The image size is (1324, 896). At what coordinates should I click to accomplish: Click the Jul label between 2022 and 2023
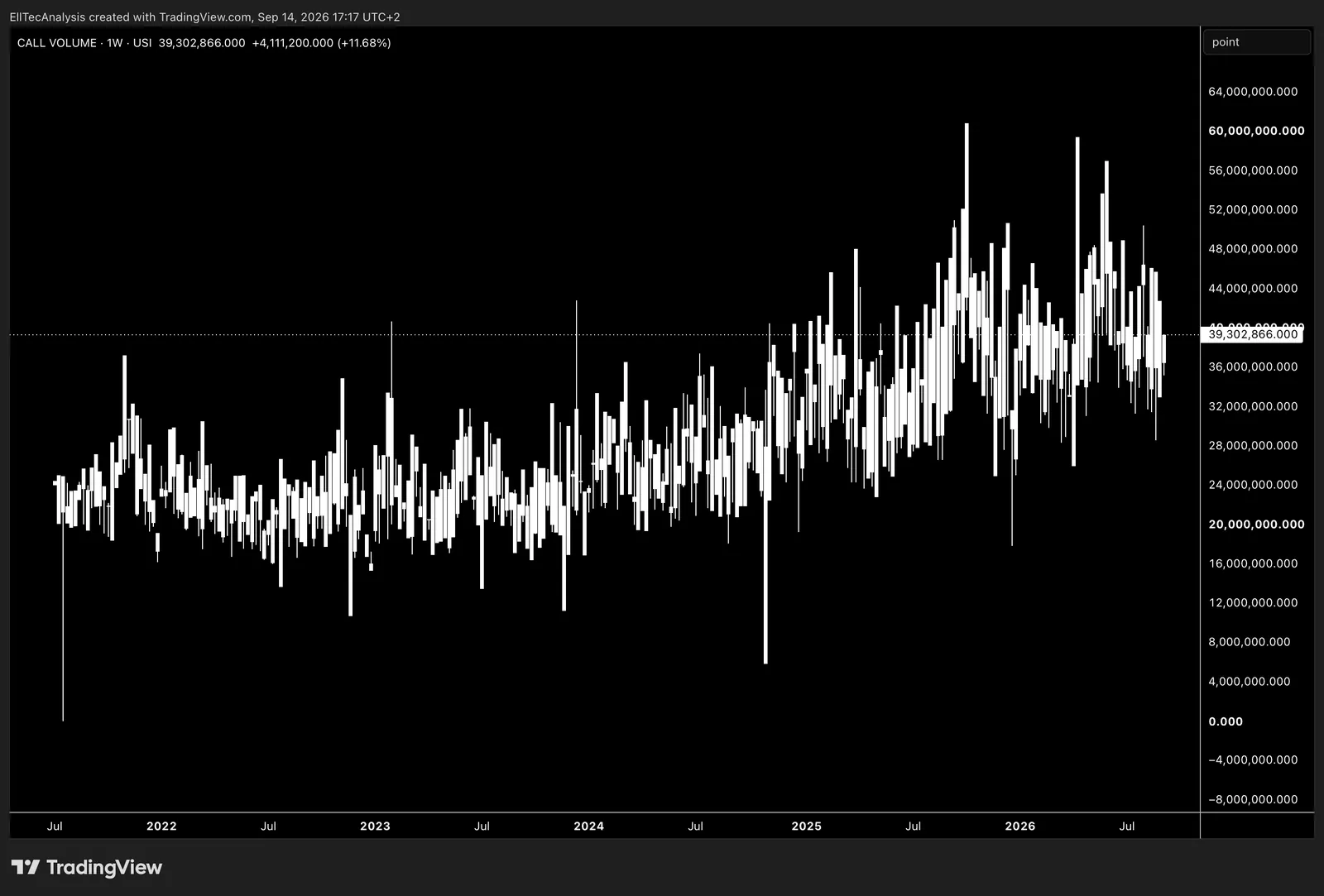[268, 826]
